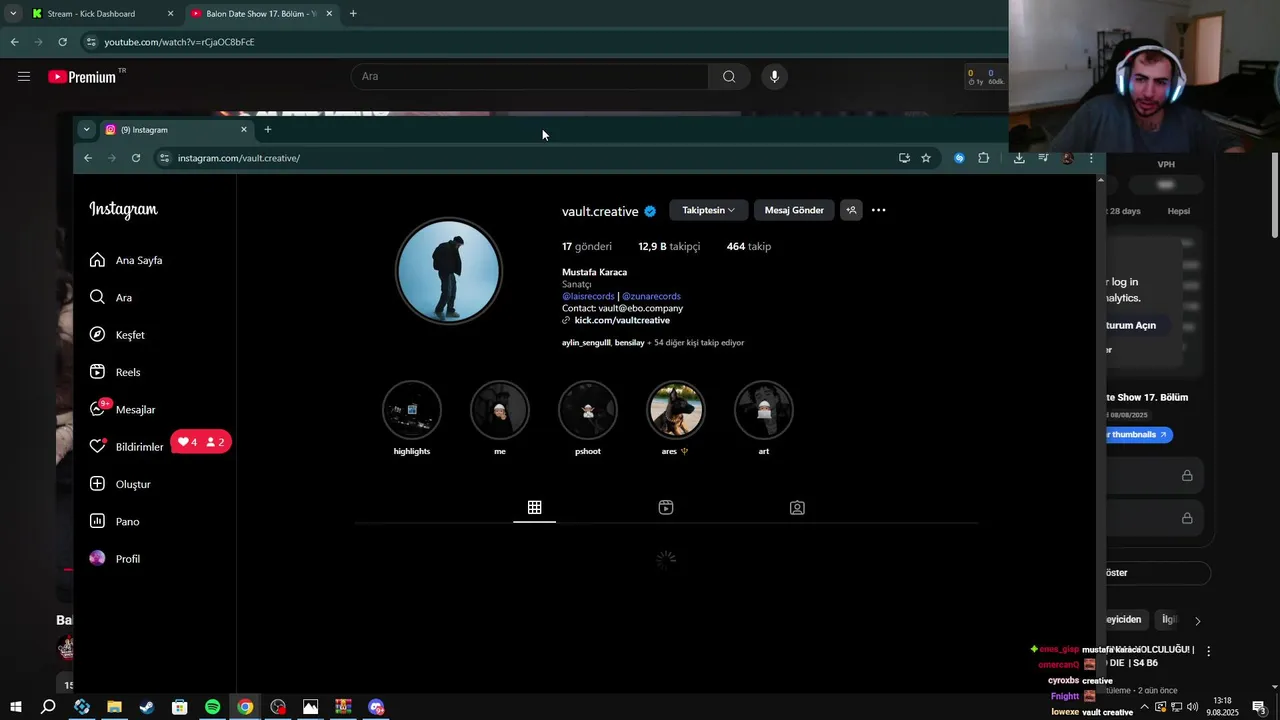The image size is (1280, 720).
Task: Click YouTube search magnifier button
Action: [x=729, y=76]
